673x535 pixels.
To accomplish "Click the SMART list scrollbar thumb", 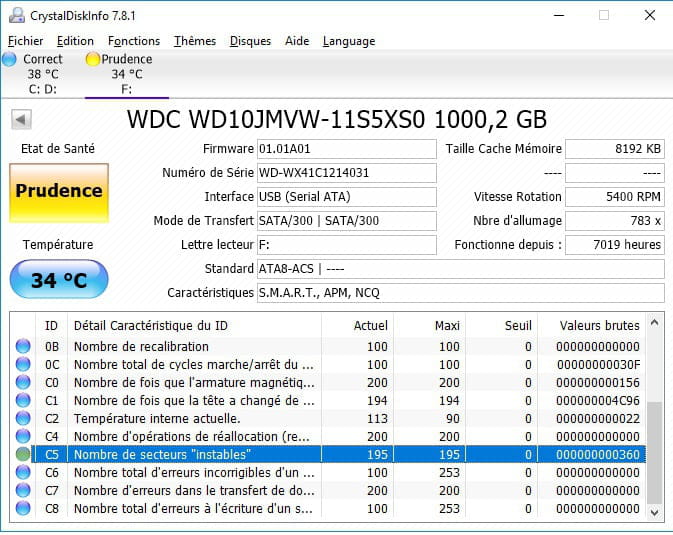I will pyautogui.click(x=655, y=452).
